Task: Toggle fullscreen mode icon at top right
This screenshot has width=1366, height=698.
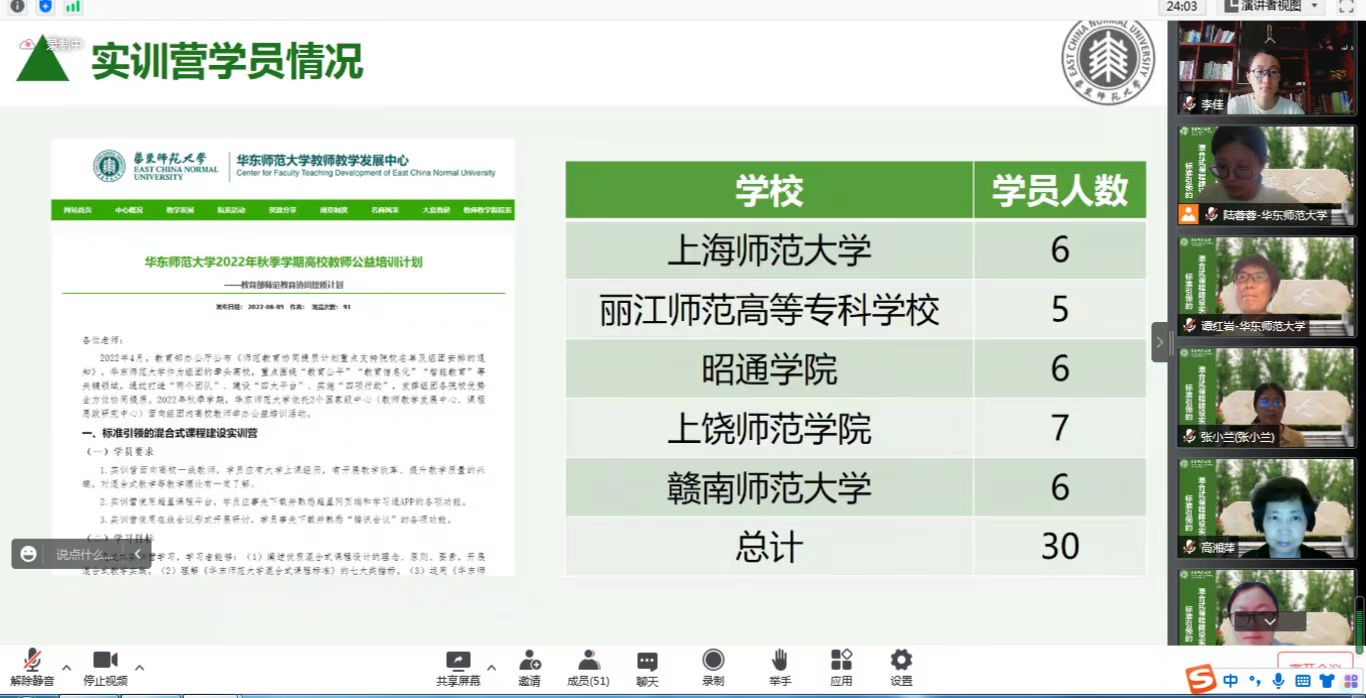Action: [1345, 6]
